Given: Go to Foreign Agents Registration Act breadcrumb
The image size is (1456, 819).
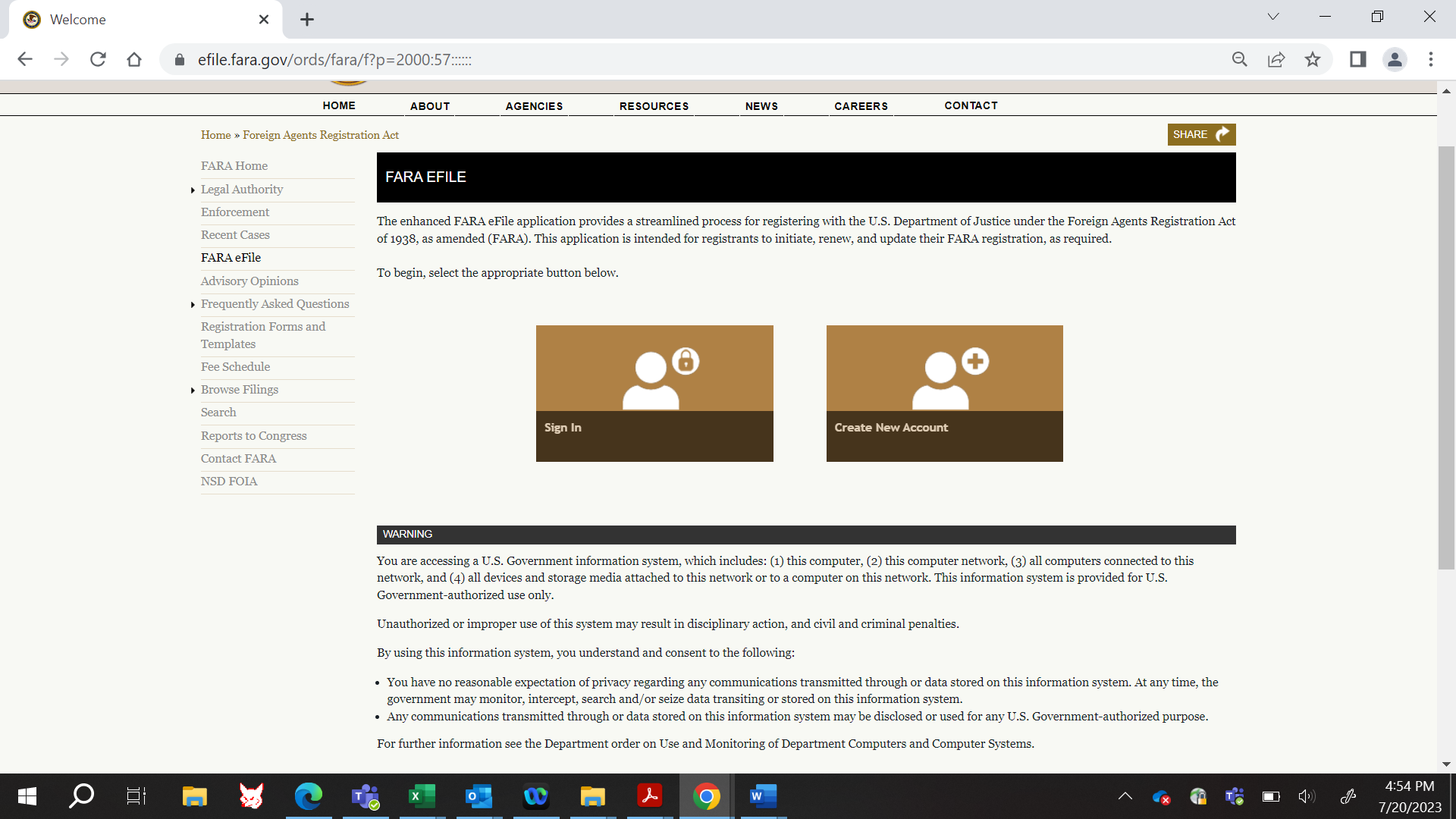Looking at the screenshot, I should point(320,135).
